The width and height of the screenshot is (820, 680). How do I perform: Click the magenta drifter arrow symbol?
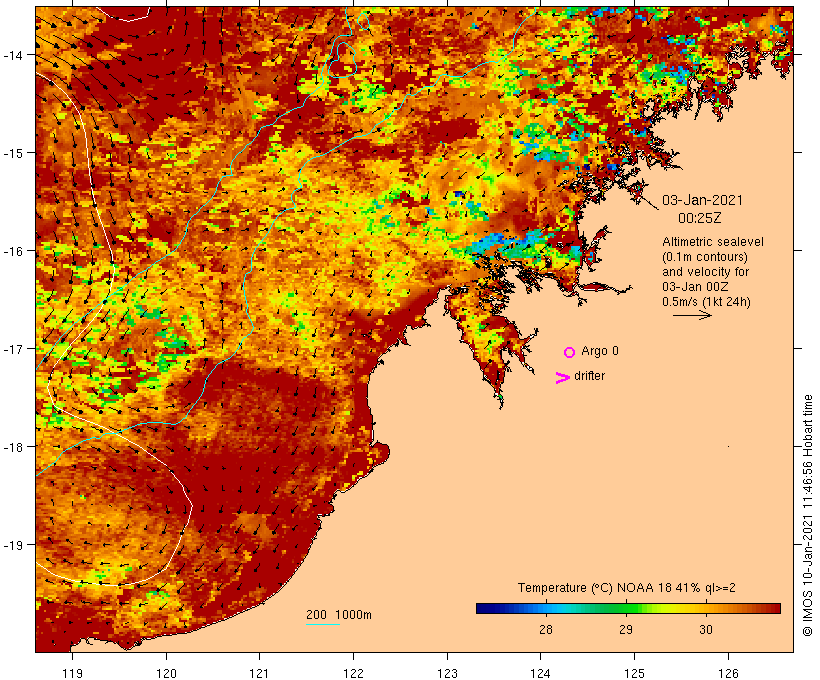coord(563,378)
